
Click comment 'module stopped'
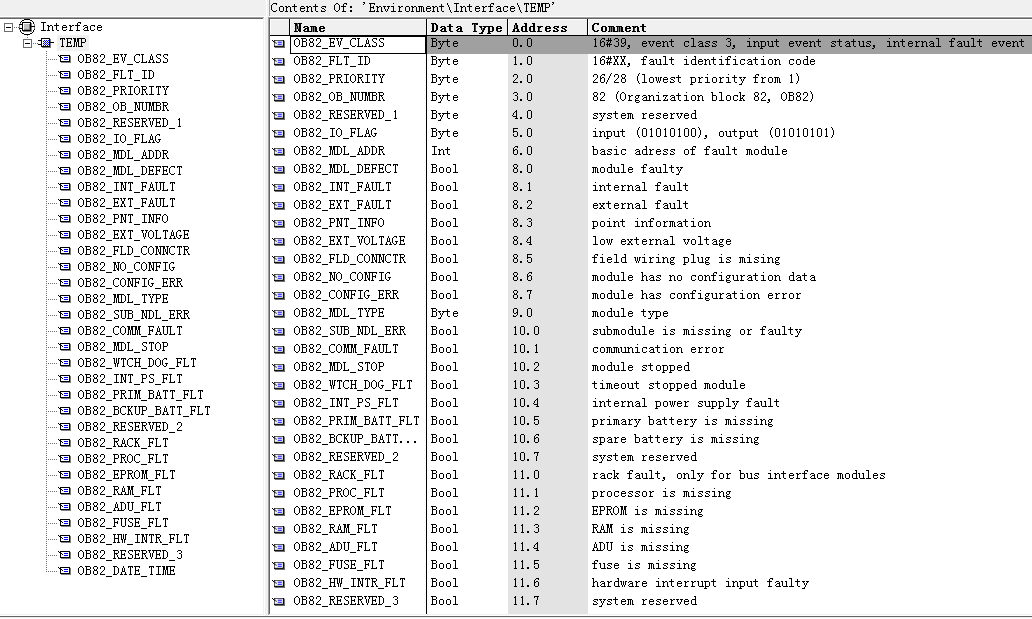pos(640,367)
